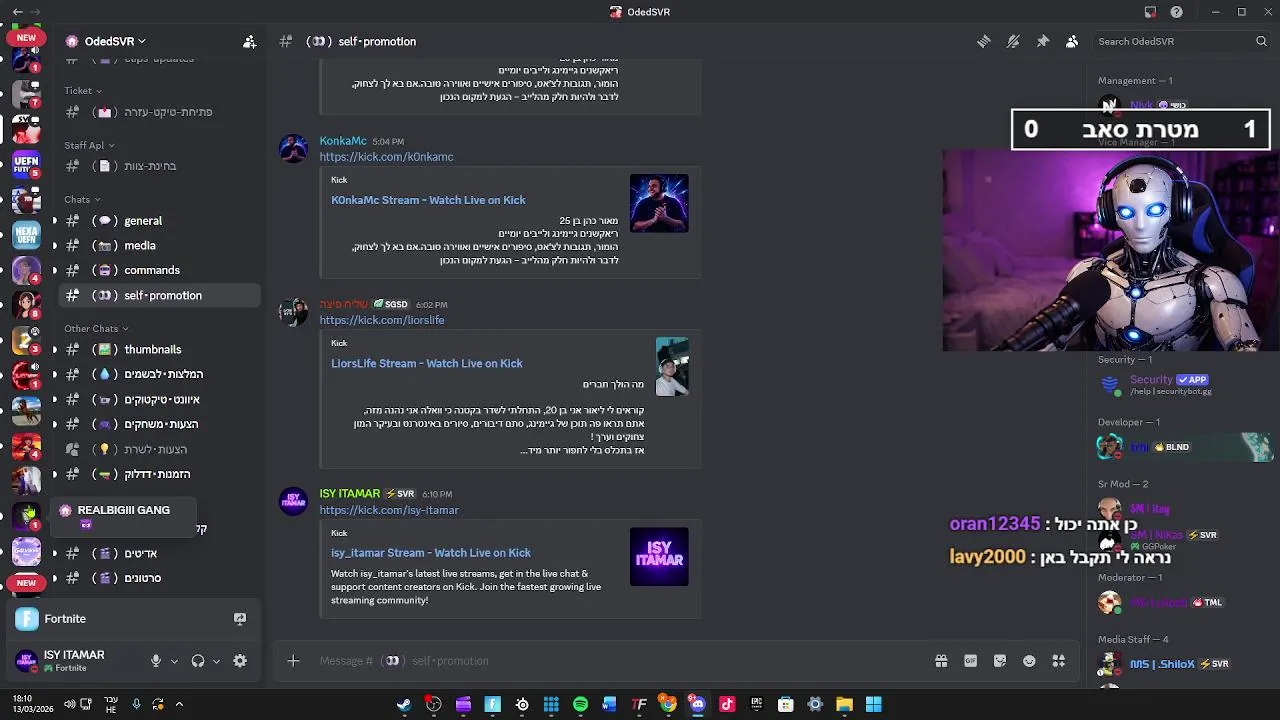Toggle the member list icon
This screenshot has height=720, width=1280.
[1072, 41]
